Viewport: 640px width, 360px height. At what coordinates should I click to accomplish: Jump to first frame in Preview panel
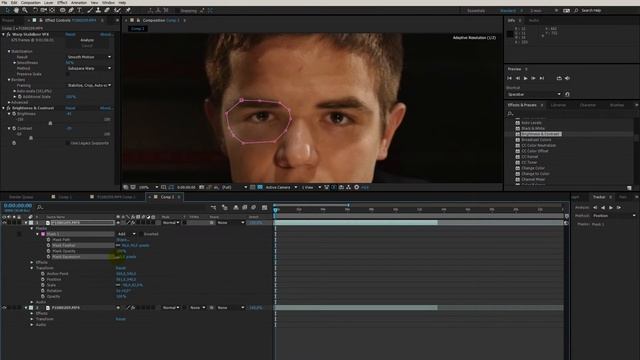[x=509, y=78]
